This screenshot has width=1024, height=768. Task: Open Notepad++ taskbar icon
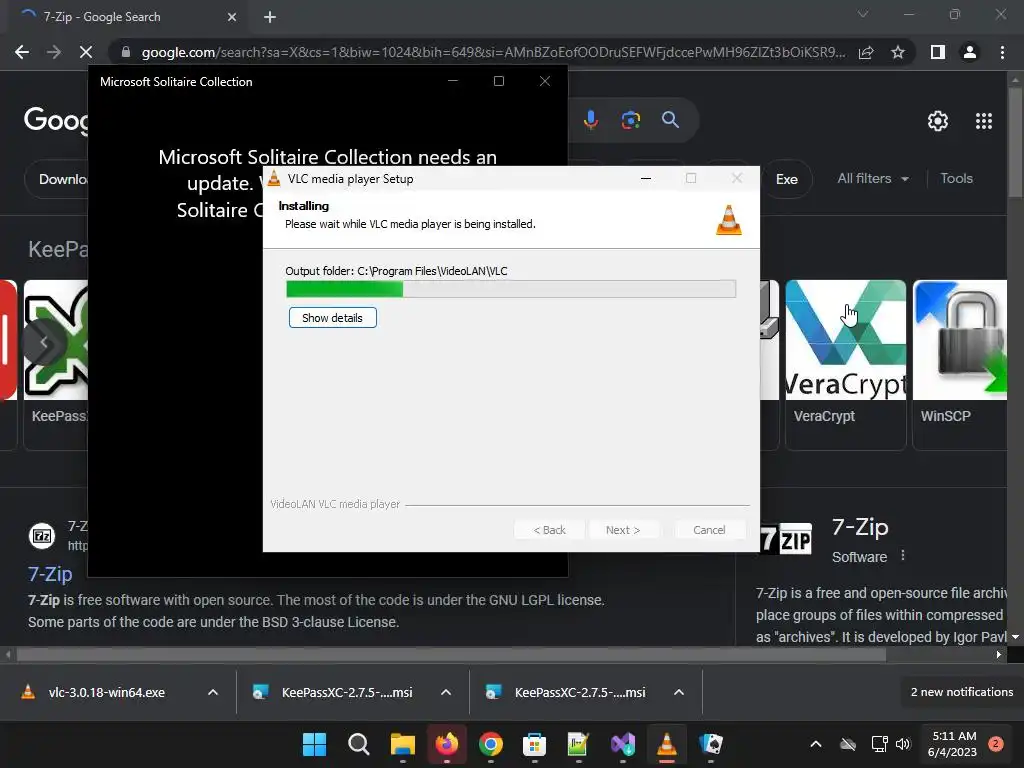579,744
